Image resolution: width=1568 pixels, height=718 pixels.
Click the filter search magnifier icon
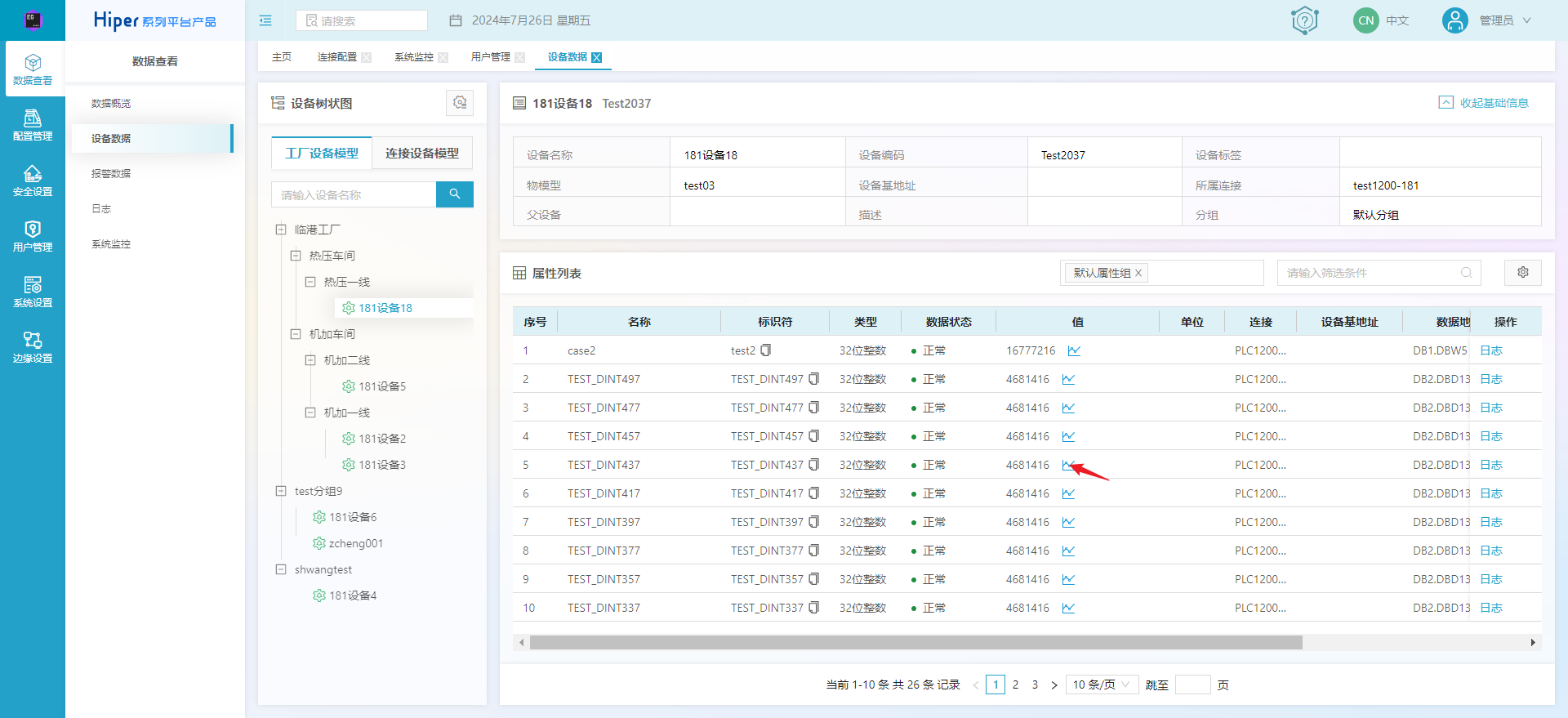(1467, 273)
